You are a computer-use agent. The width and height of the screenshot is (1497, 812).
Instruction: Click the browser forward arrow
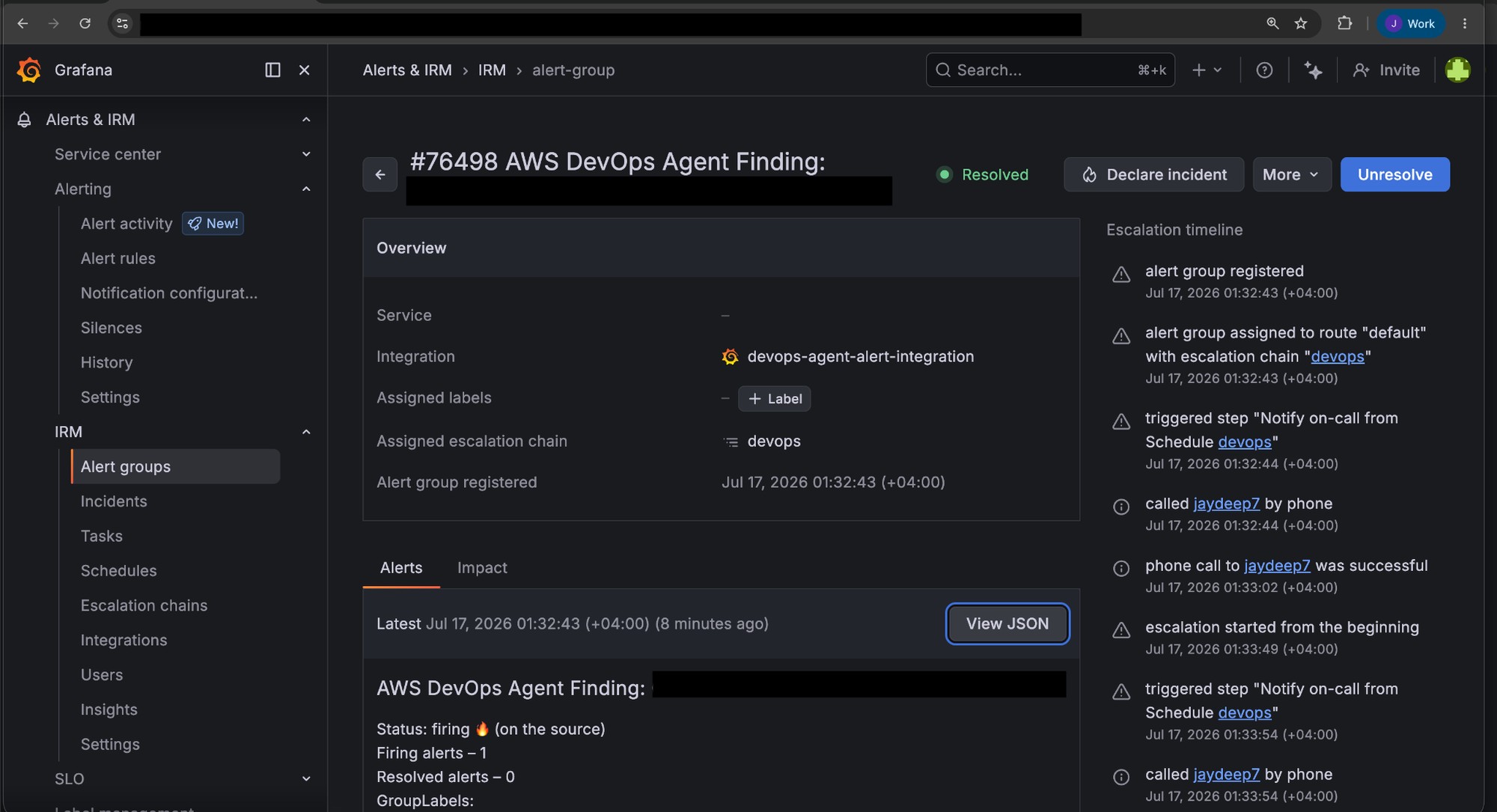click(x=54, y=24)
